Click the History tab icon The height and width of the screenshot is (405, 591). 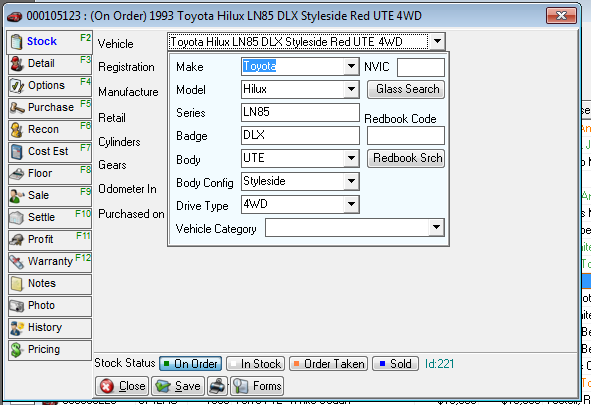17,328
